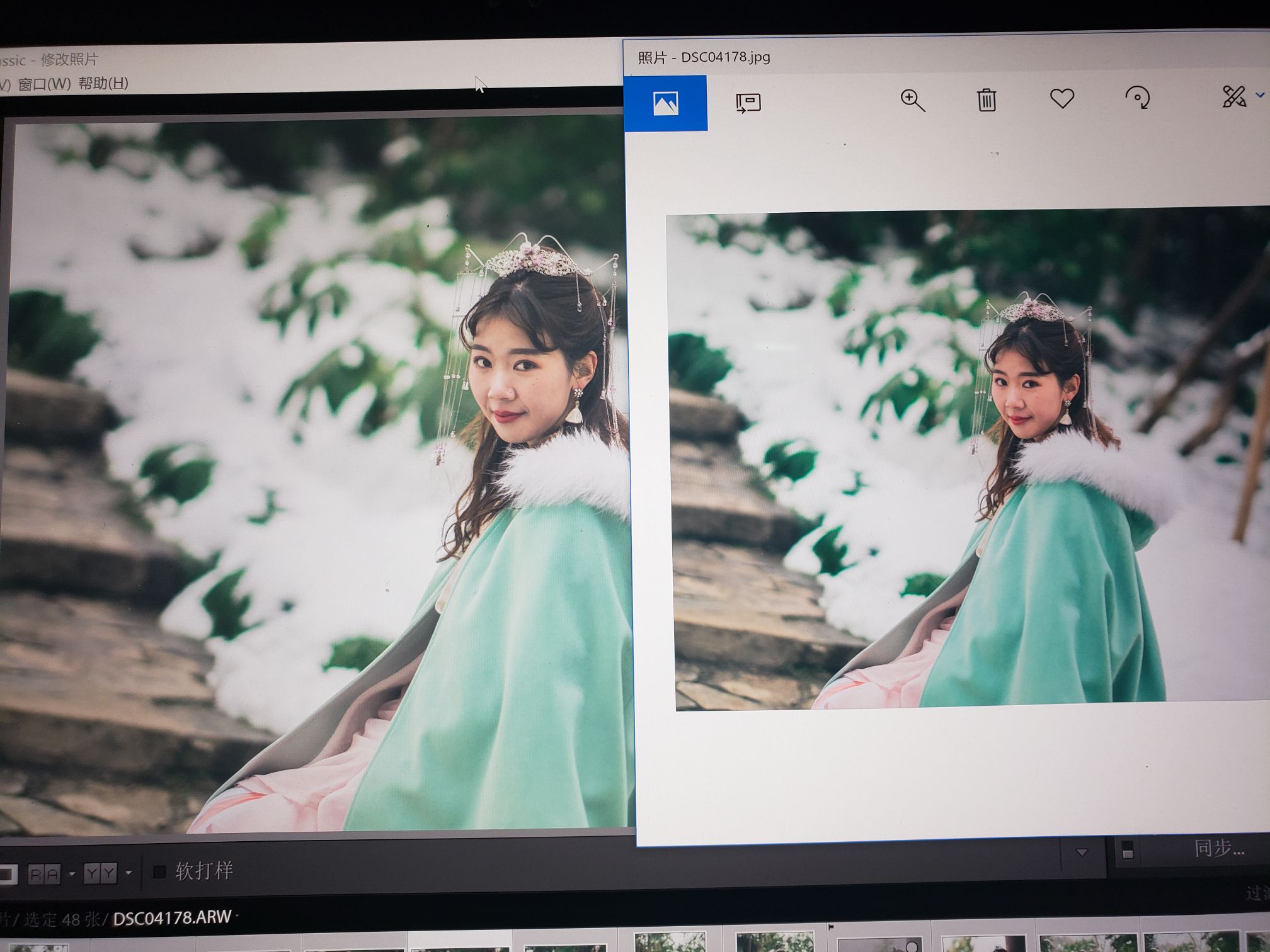Zoom in using the magnifier icon
The image size is (1270, 952).
[x=912, y=100]
